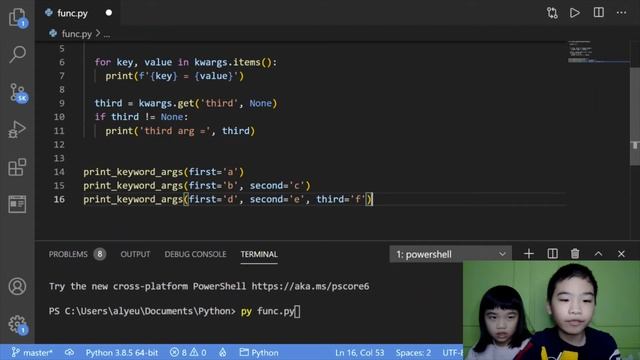Viewport: 640px width, 360px height.
Task: Maximize the panel with up chevron
Action: tap(598, 254)
